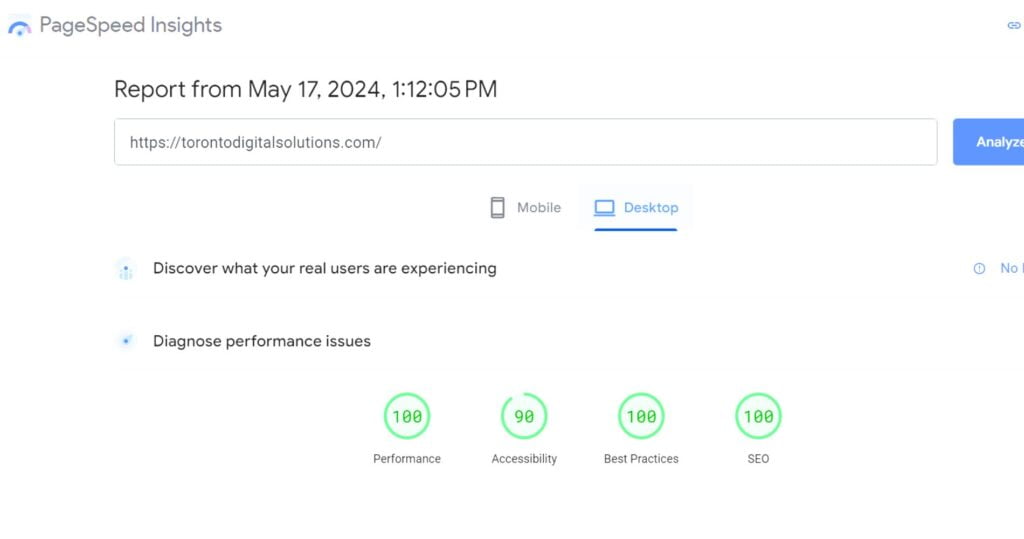Jump to Accessibility score gauge 90

(524, 416)
